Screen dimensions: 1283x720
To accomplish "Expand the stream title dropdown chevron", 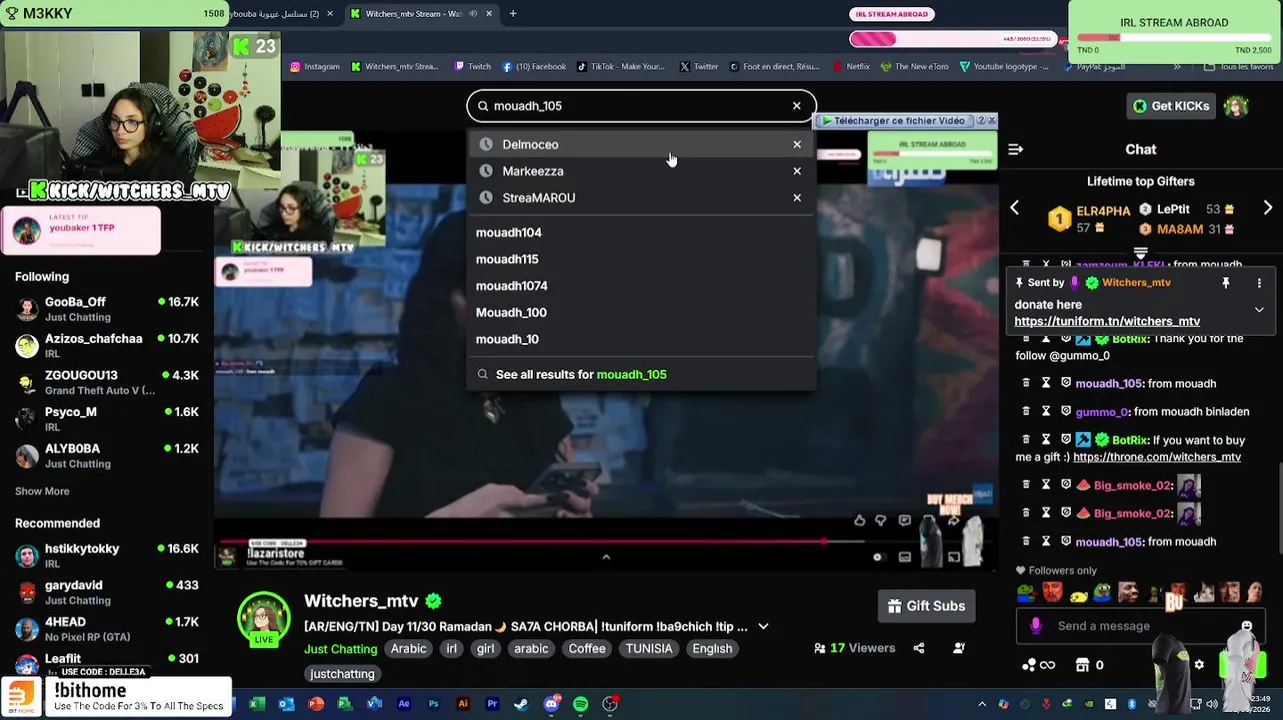I will 763,627.
